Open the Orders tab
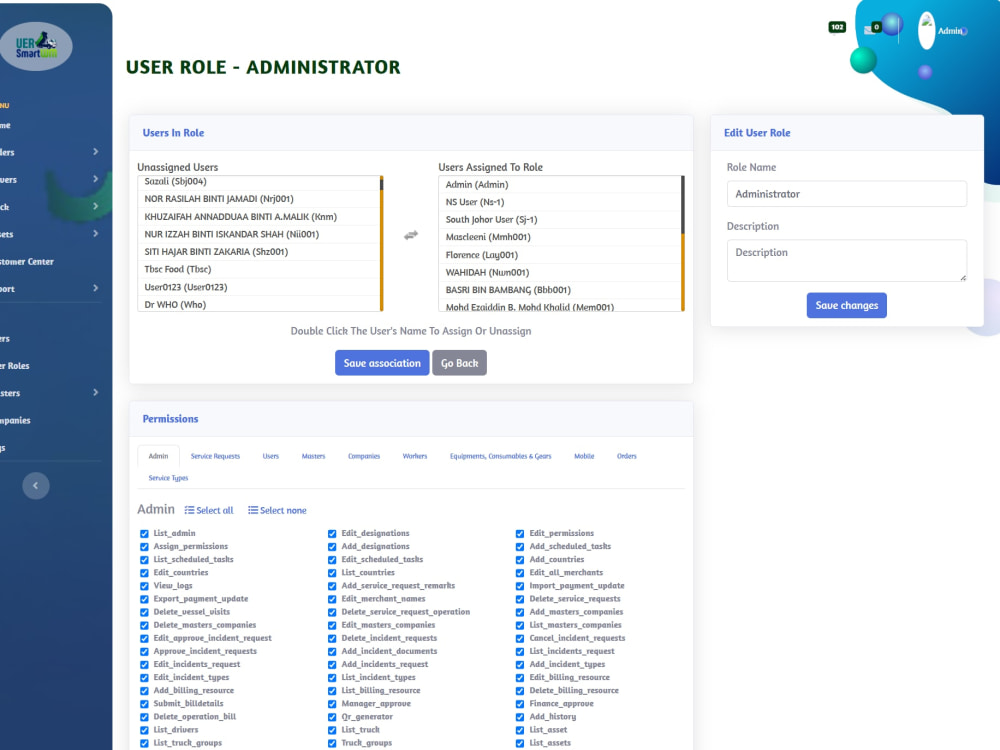Screen dimensions: 1000x750 point(626,456)
